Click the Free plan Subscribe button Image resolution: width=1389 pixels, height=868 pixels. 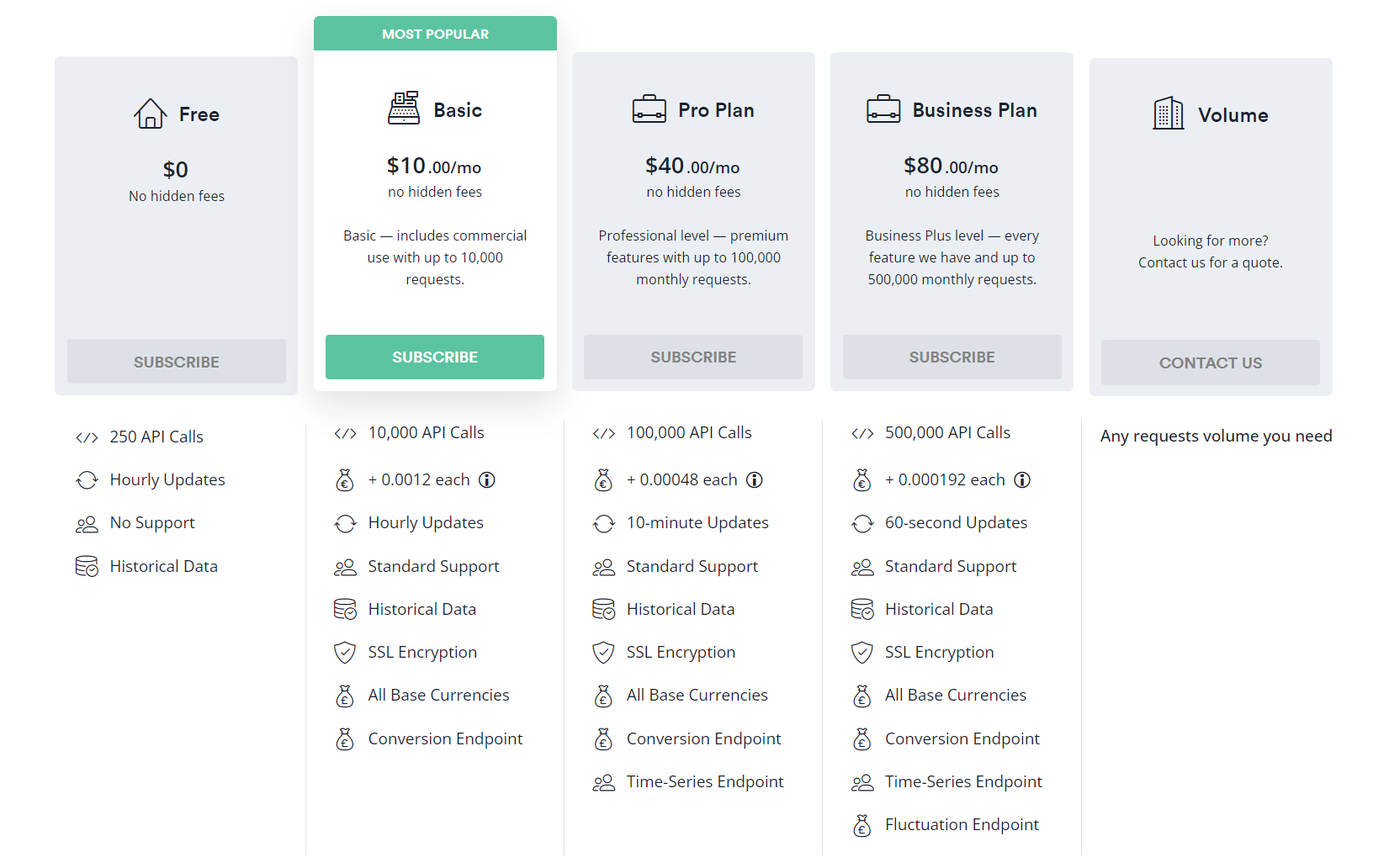pos(176,361)
